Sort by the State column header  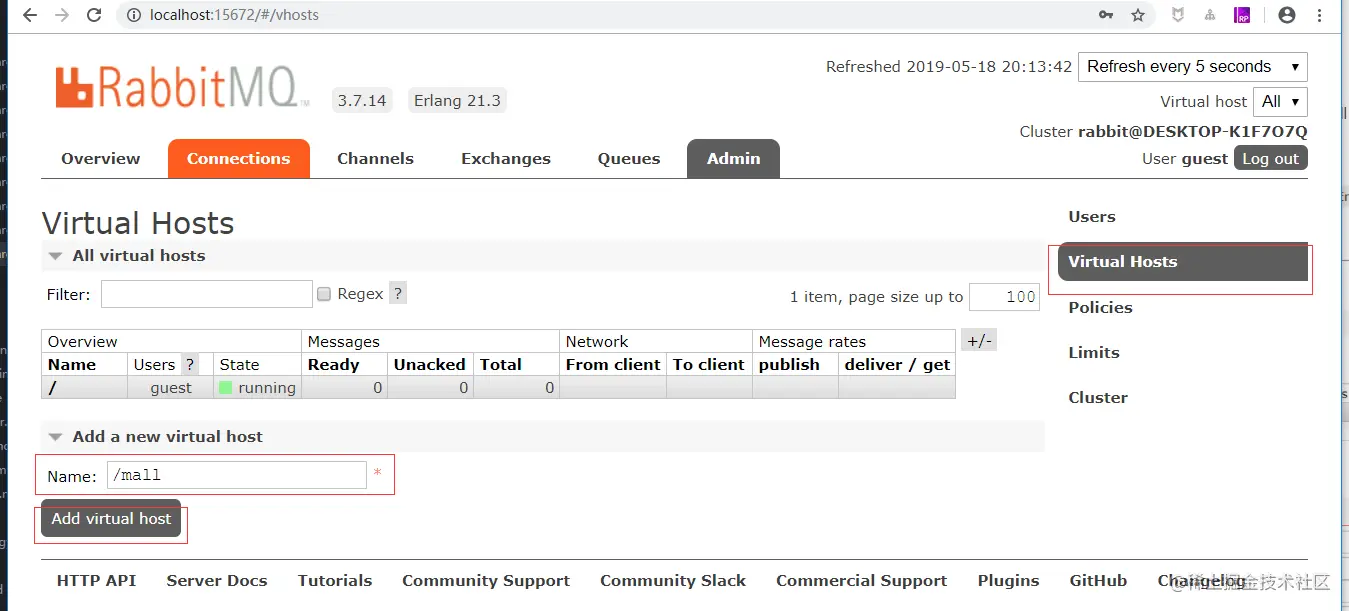tap(239, 365)
